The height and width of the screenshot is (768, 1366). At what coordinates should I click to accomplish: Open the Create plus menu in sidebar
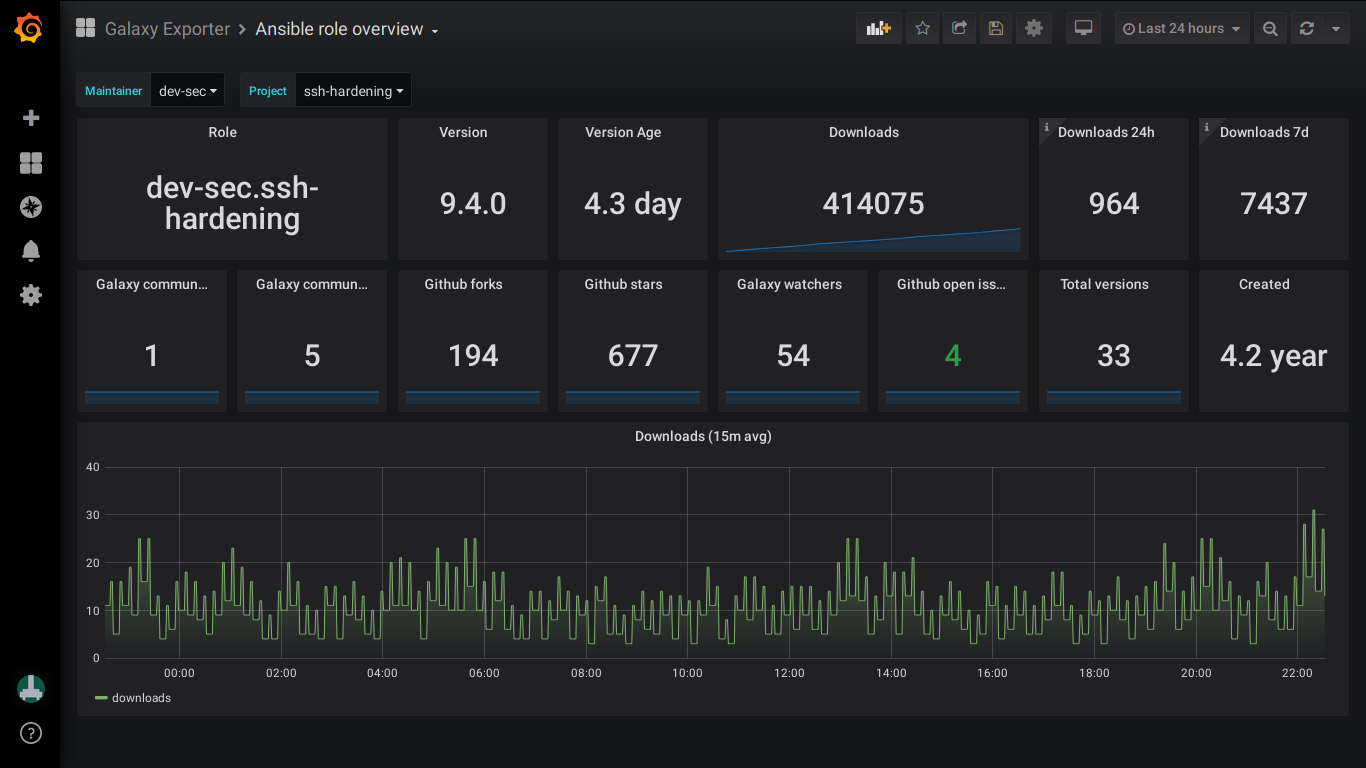tap(31, 118)
